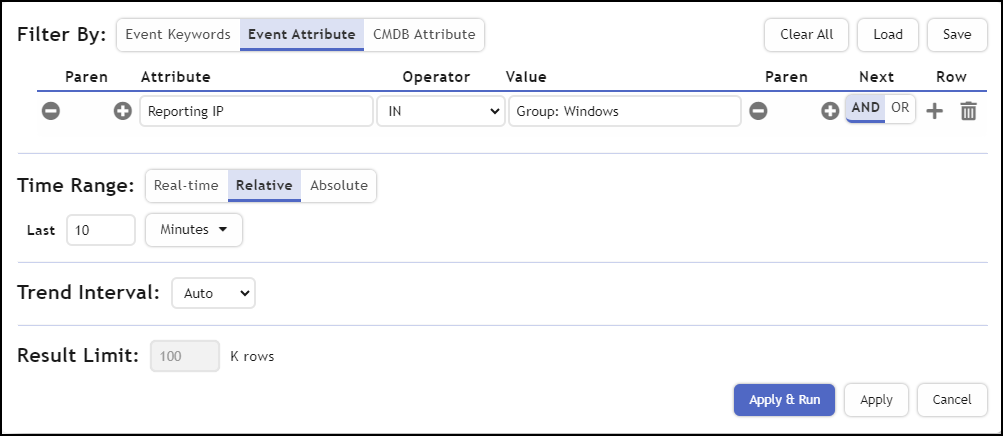Choose the Absolute time range option

(x=339, y=185)
